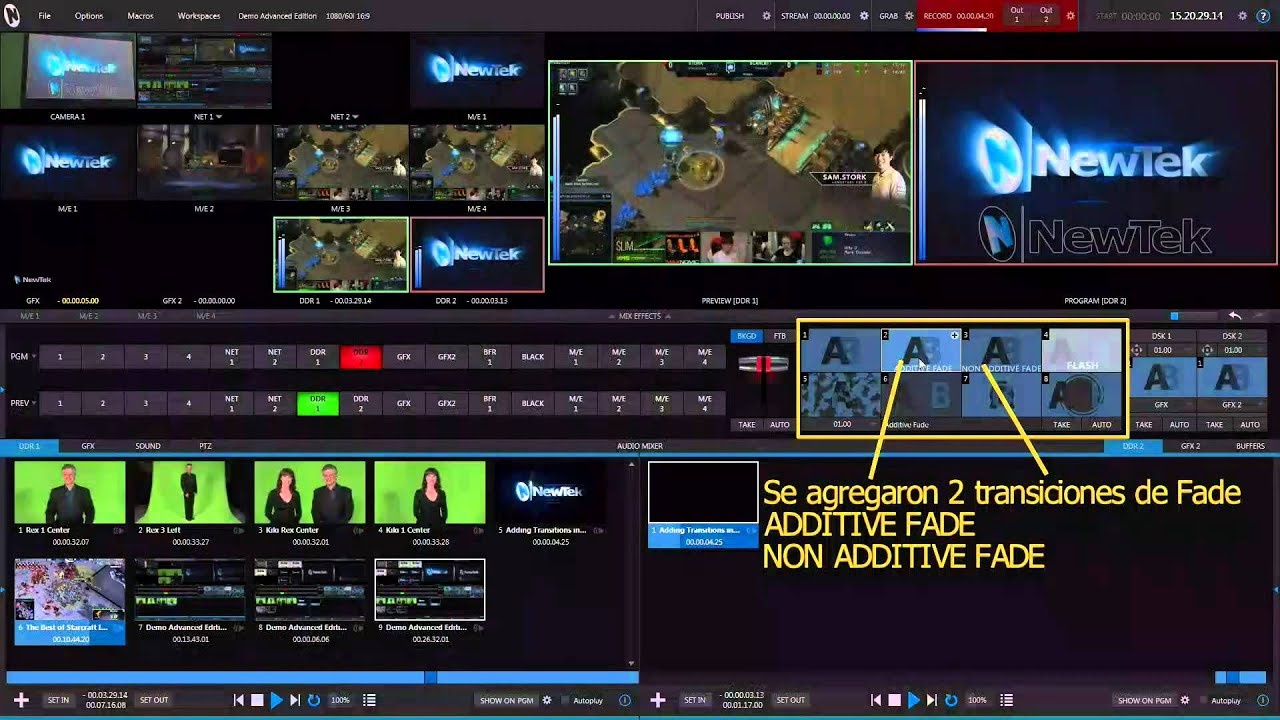Toggle the STREAM button
1280x720 pixels.
click(x=794, y=16)
